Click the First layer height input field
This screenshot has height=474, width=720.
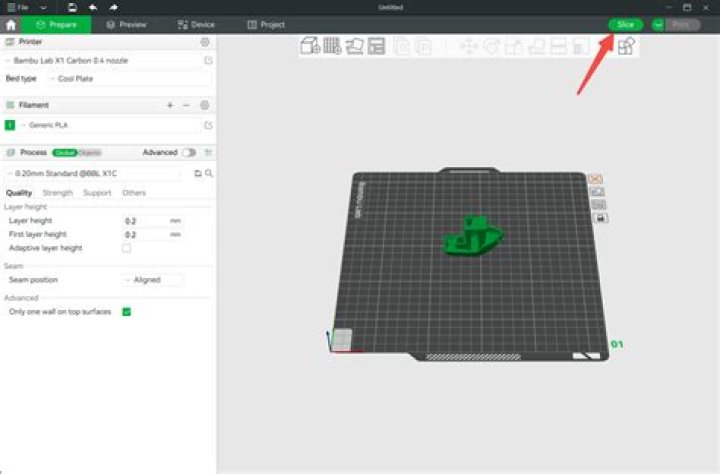pos(145,235)
